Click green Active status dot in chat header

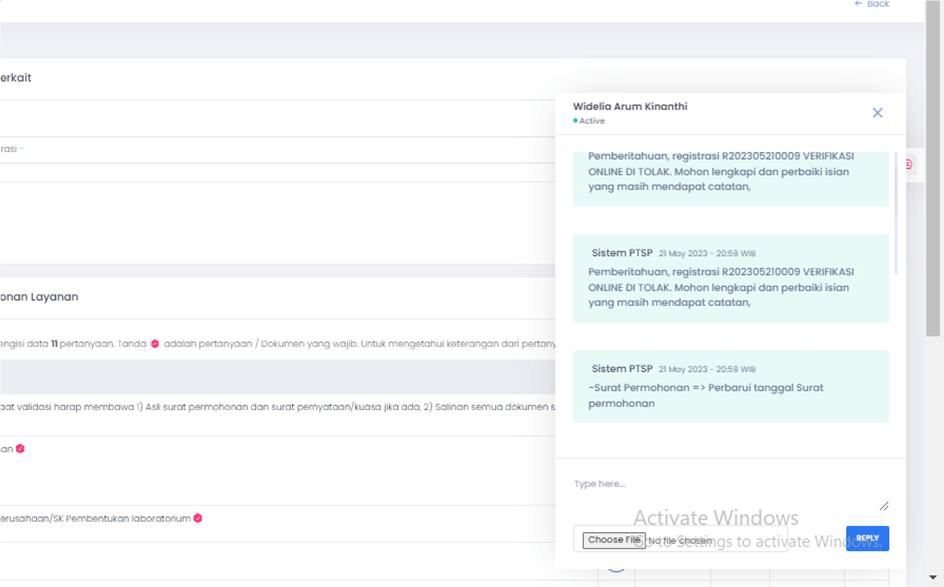coord(576,121)
